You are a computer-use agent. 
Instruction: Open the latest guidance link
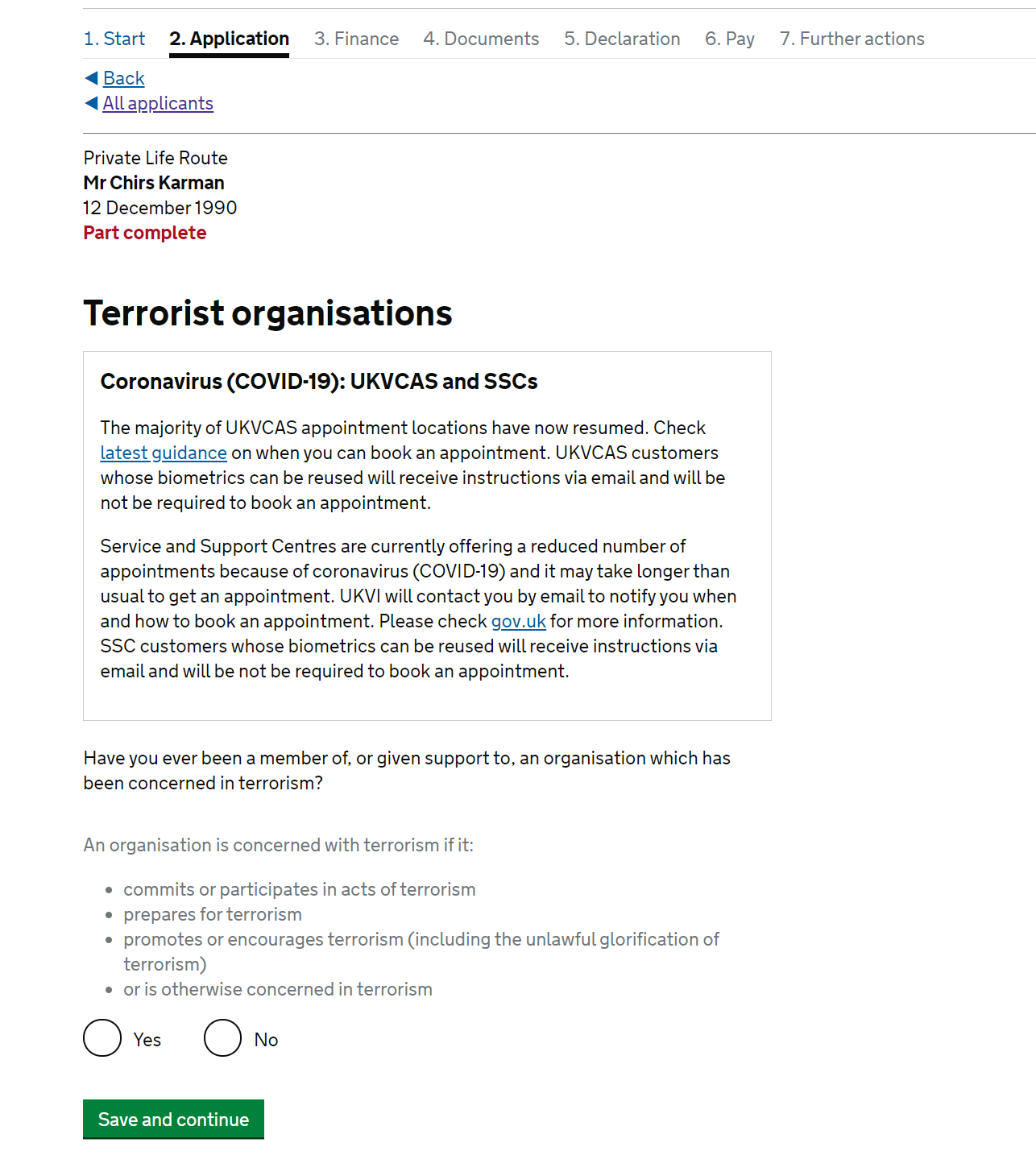click(x=164, y=453)
